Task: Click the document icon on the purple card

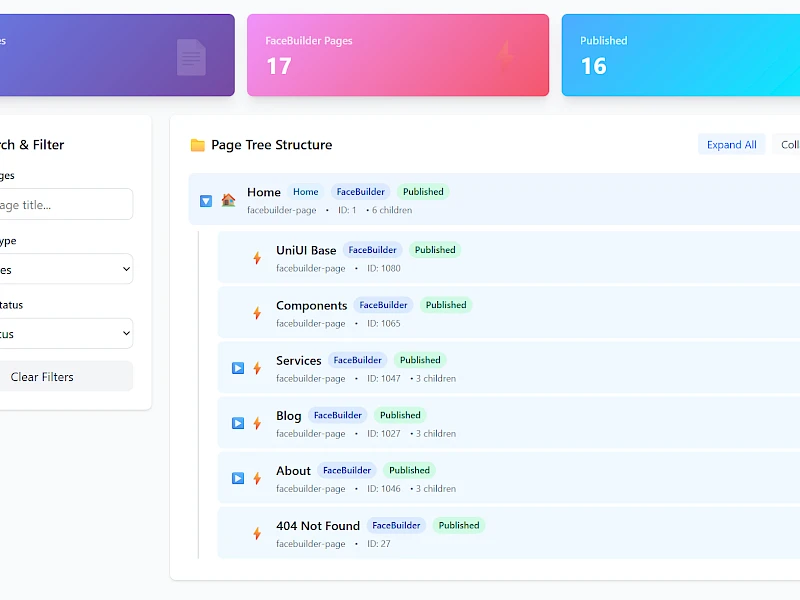Action: 191,55
